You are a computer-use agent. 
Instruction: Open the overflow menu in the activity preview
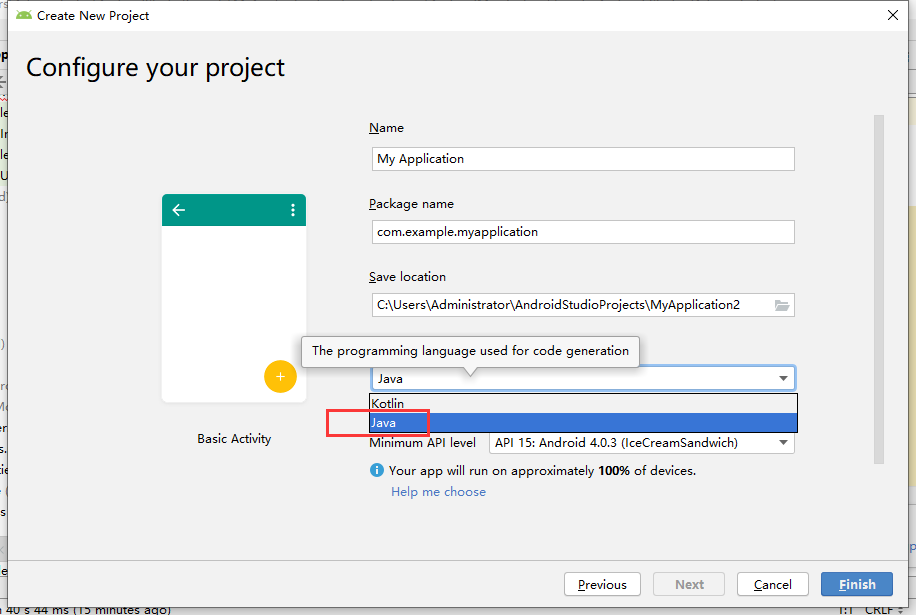(x=291, y=210)
